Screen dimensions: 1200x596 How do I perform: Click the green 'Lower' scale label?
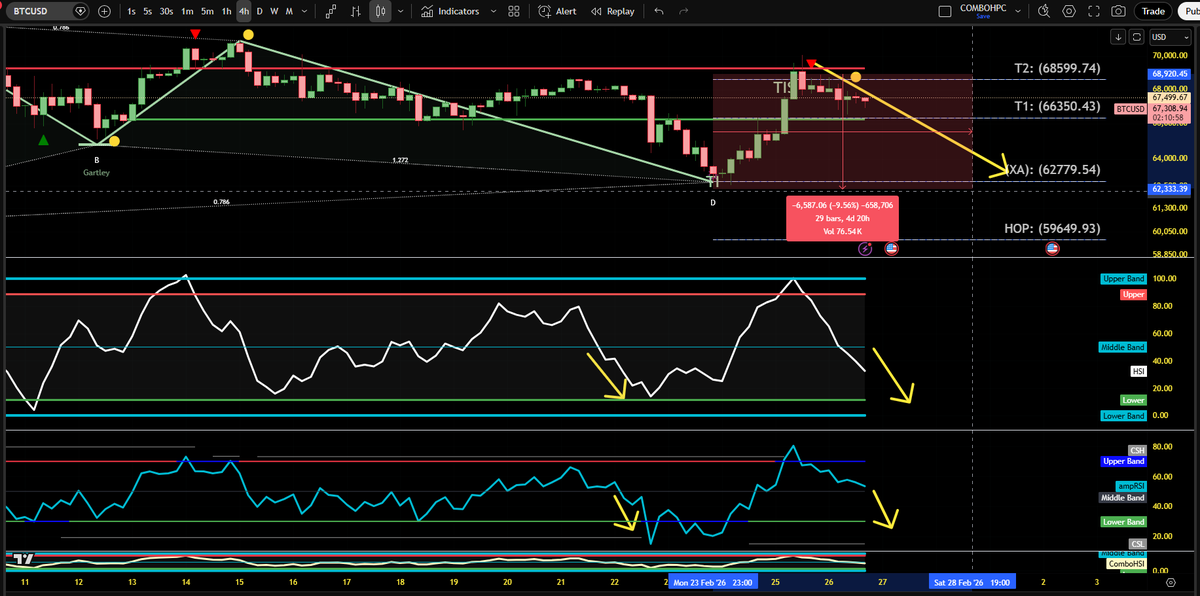(x=1133, y=400)
